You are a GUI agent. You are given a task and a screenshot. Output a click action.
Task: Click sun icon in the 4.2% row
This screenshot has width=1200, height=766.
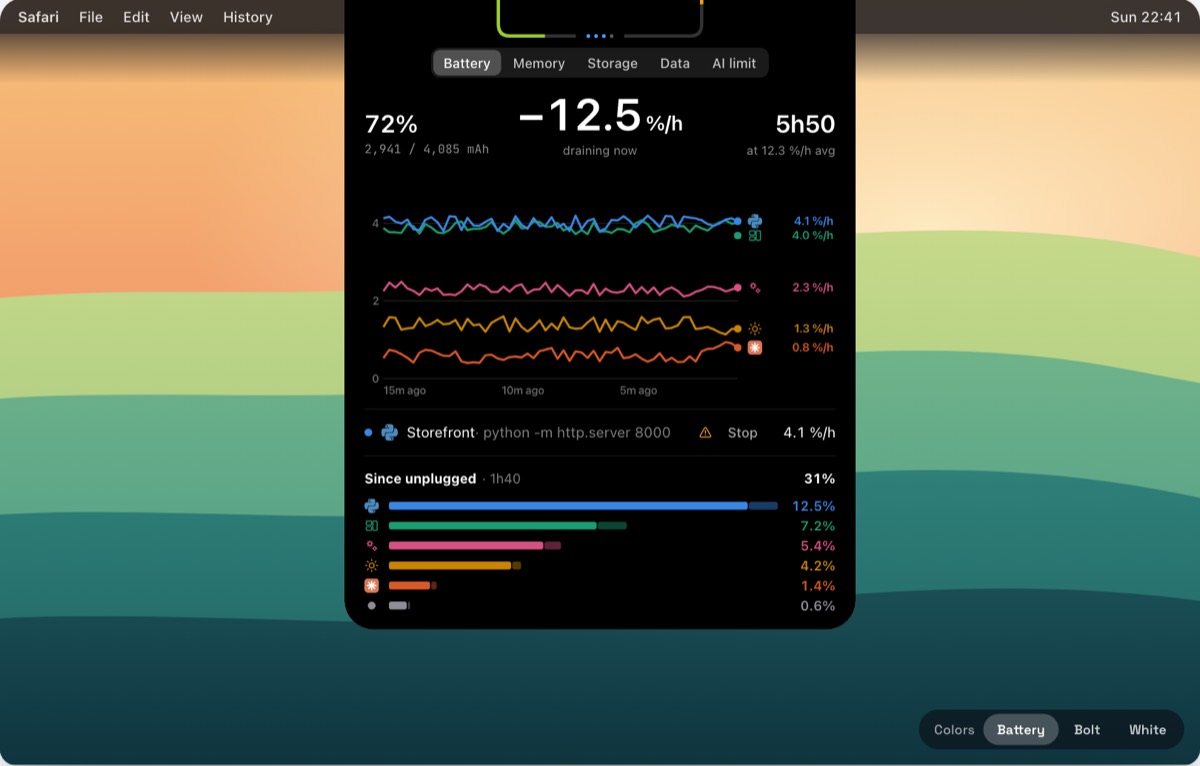(x=372, y=566)
